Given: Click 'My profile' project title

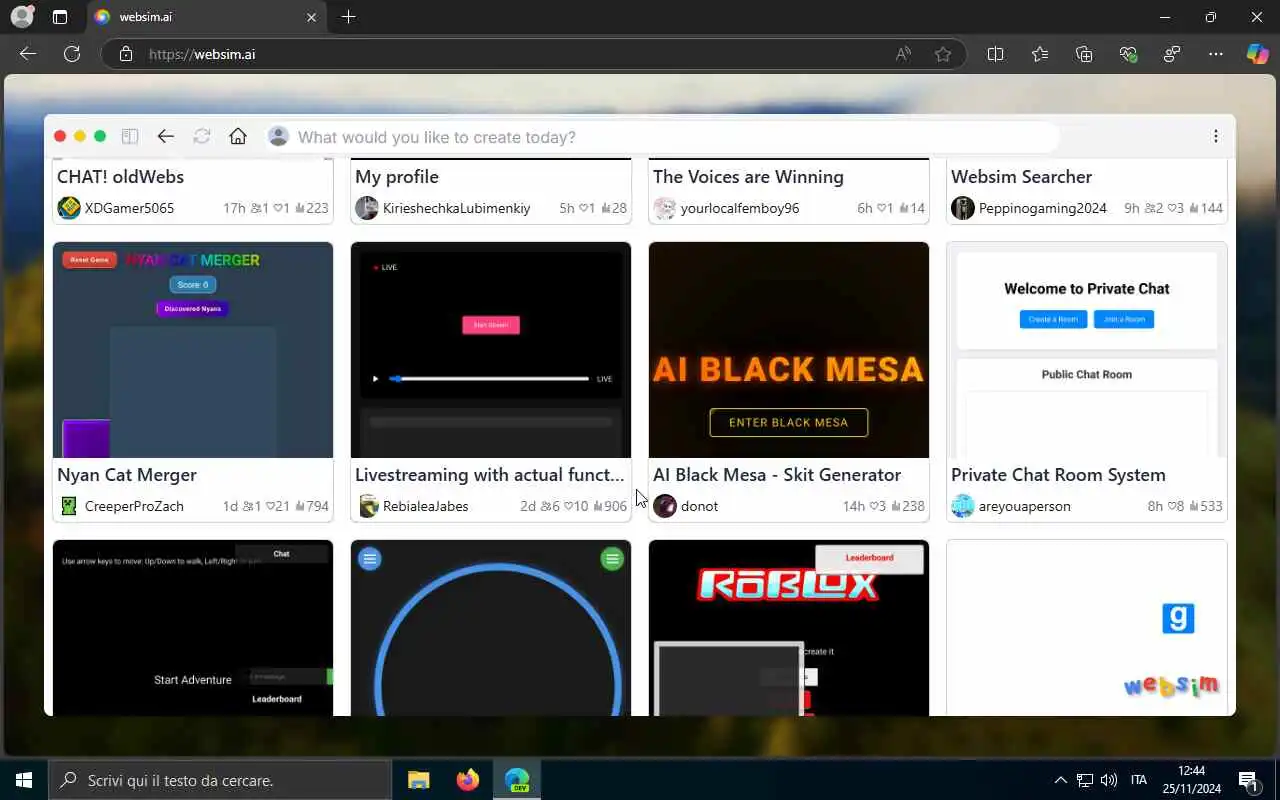Looking at the screenshot, I should (397, 177).
